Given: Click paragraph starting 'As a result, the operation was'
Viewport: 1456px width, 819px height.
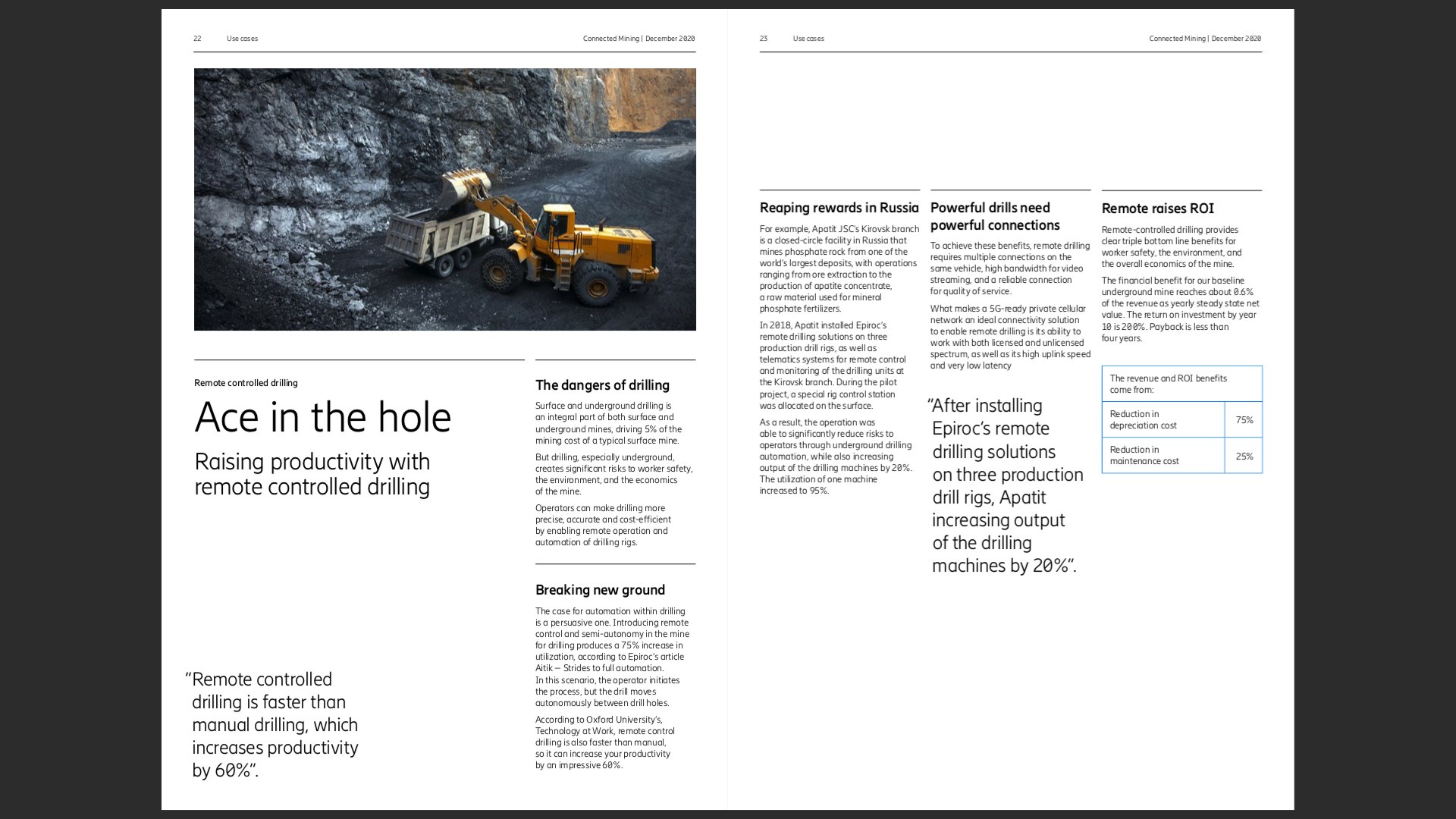Looking at the screenshot, I should pos(836,457).
